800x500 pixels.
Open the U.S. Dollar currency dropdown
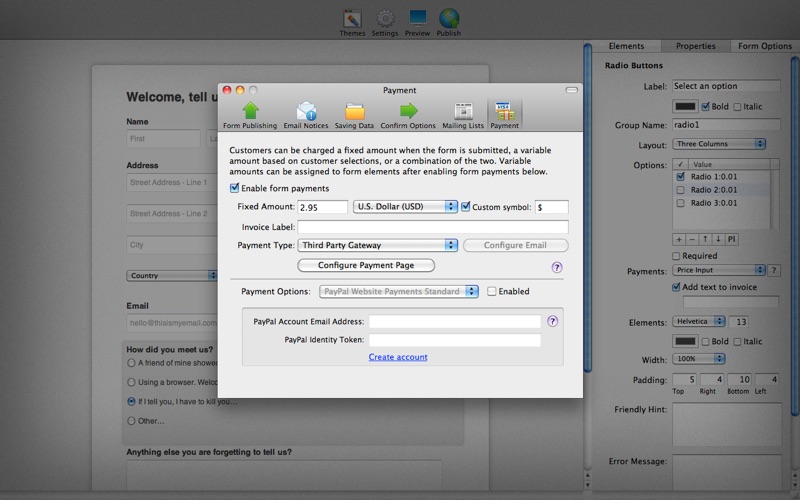(405, 207)
